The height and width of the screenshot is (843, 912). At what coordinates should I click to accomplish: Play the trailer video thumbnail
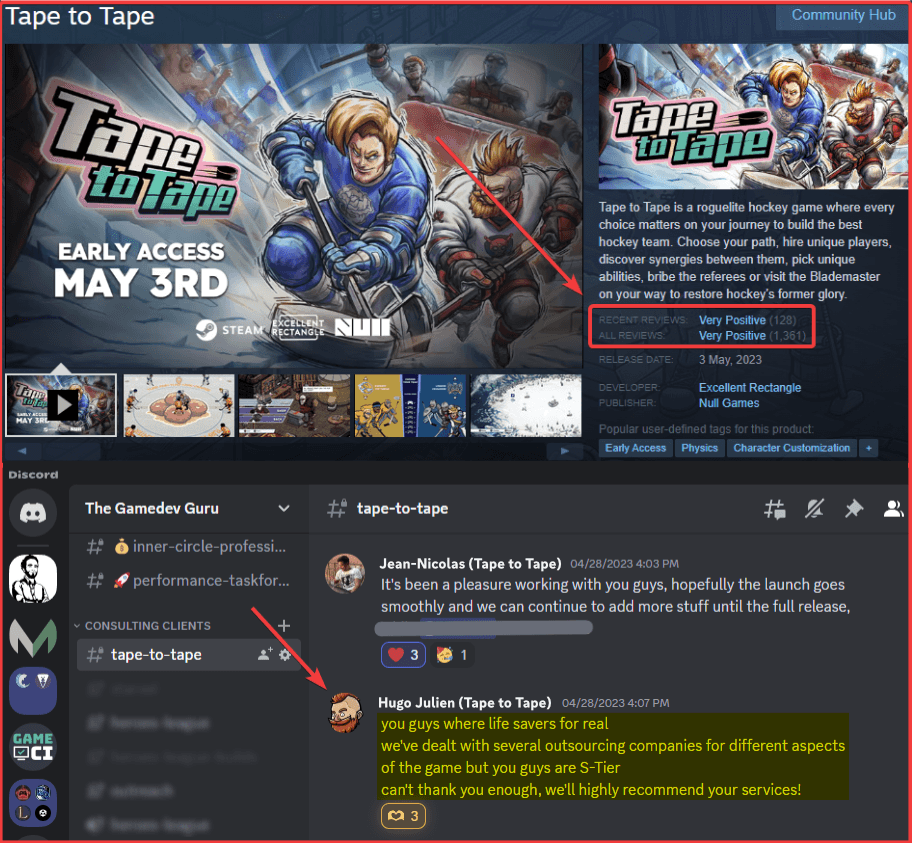[x=61, y=405]
